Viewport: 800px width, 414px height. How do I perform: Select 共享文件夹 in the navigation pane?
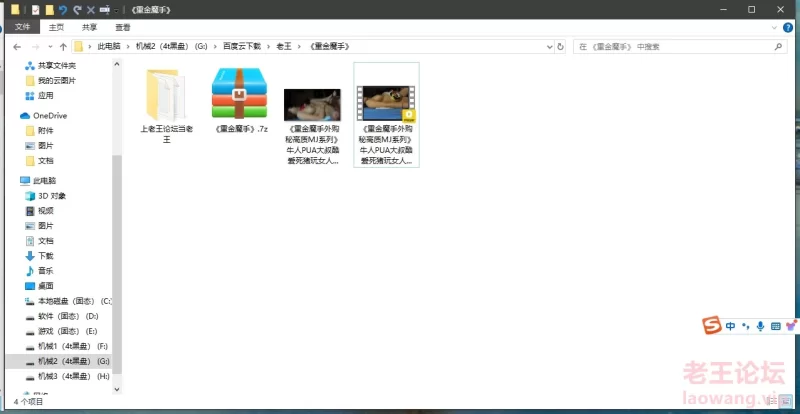(x=51, y=66)
